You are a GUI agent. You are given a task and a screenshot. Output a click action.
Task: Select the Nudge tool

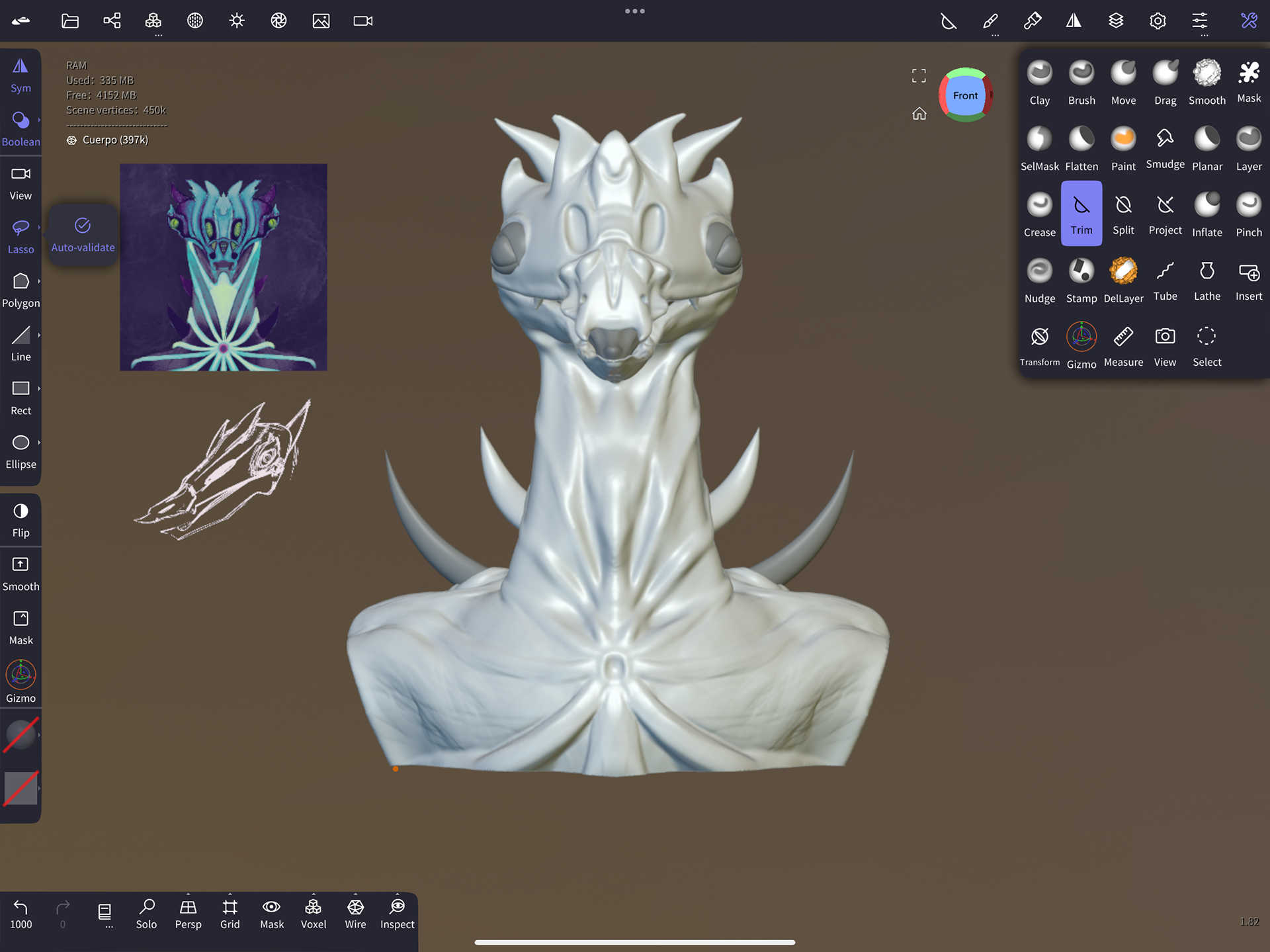tap(1039, 280)
